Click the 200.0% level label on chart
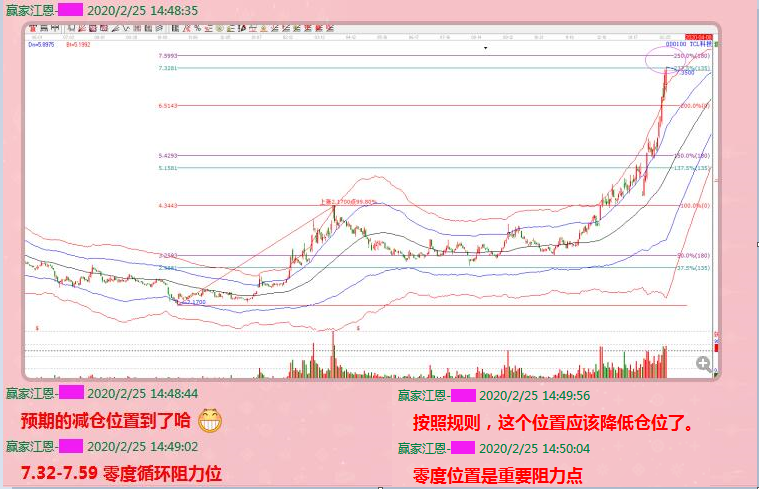 pyautogui.click(x=696, y=105)
